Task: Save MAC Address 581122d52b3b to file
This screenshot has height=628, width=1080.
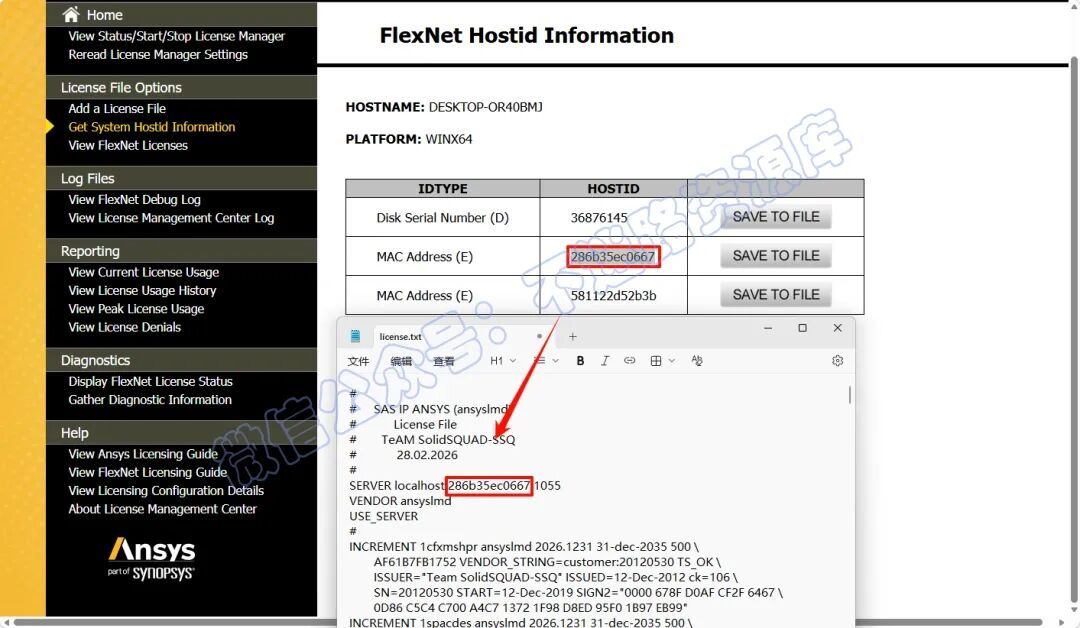Action: [x=776, y=295]
